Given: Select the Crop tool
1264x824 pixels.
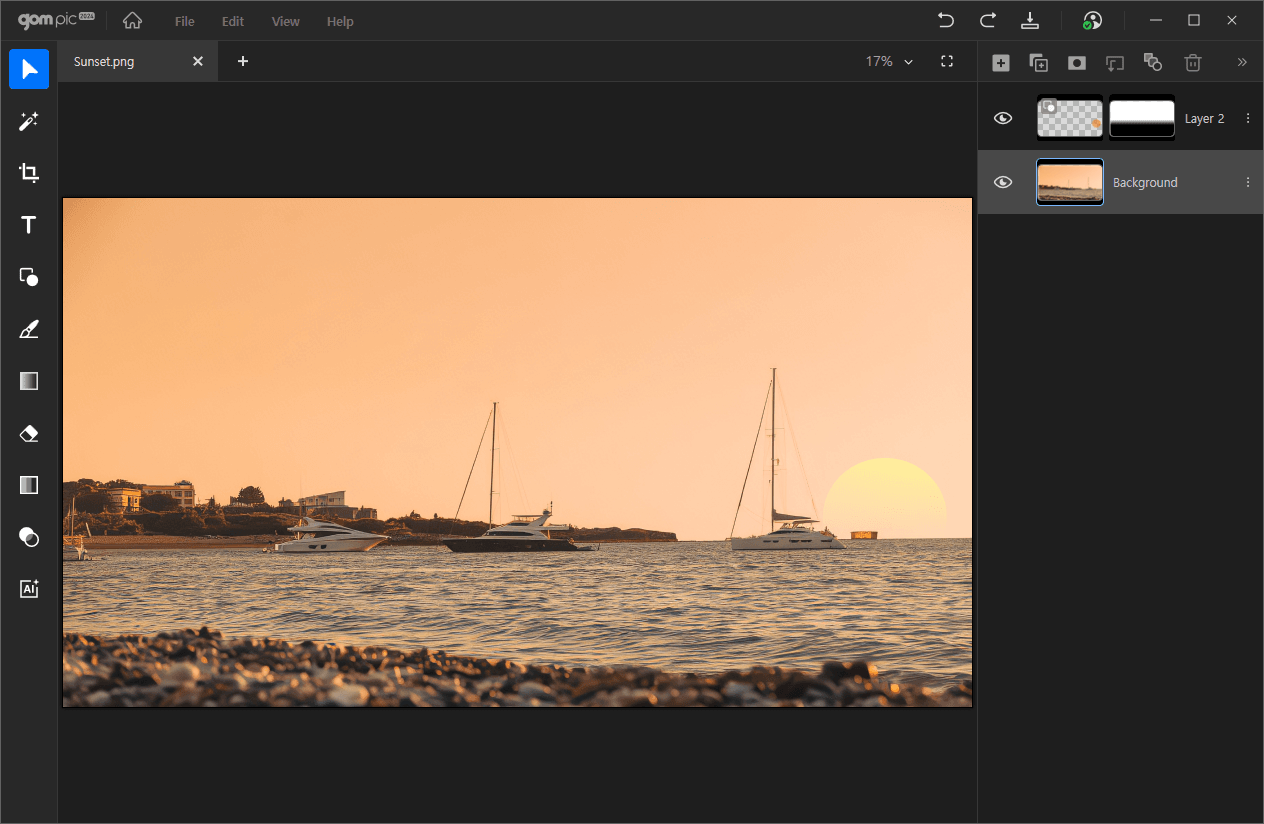Looking at the screenshot, I should (x=29, y=173).
